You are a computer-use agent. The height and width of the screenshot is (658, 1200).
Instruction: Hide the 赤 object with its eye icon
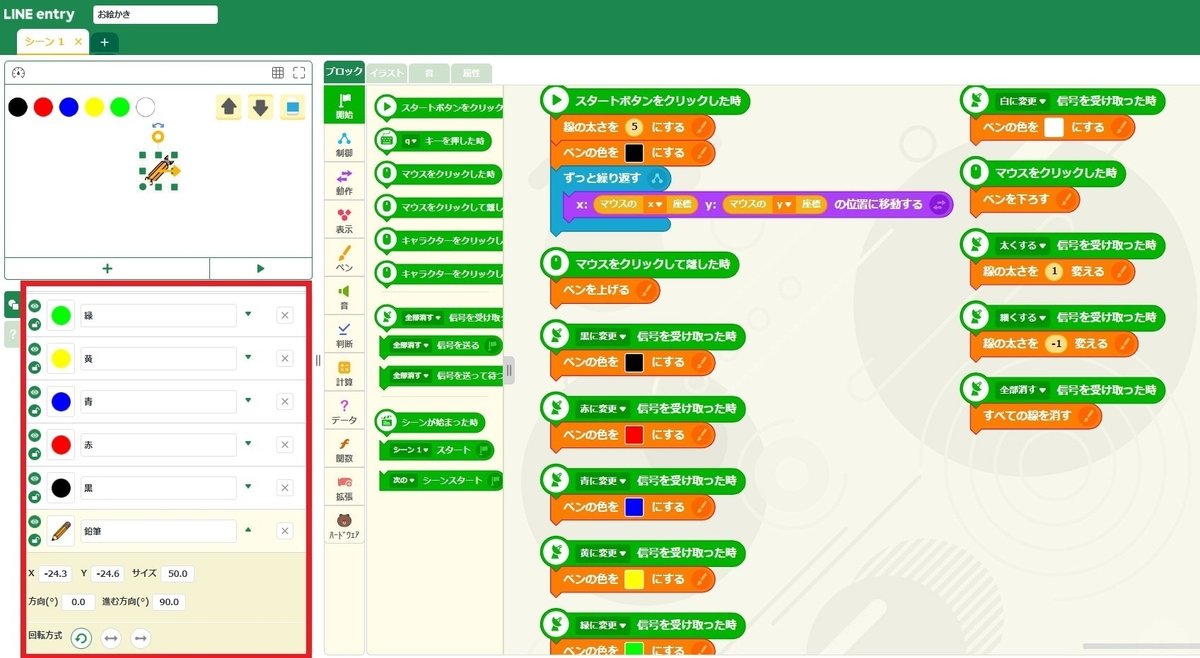[34, 436]
